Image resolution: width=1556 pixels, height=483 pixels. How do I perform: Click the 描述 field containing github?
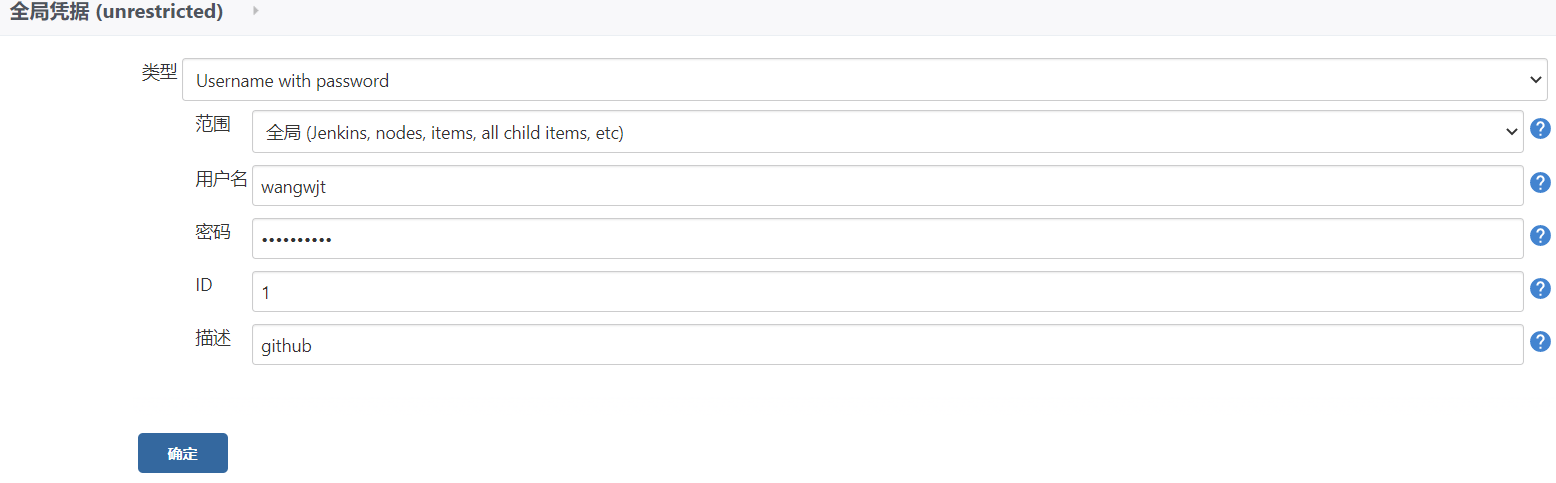point(888,344)
